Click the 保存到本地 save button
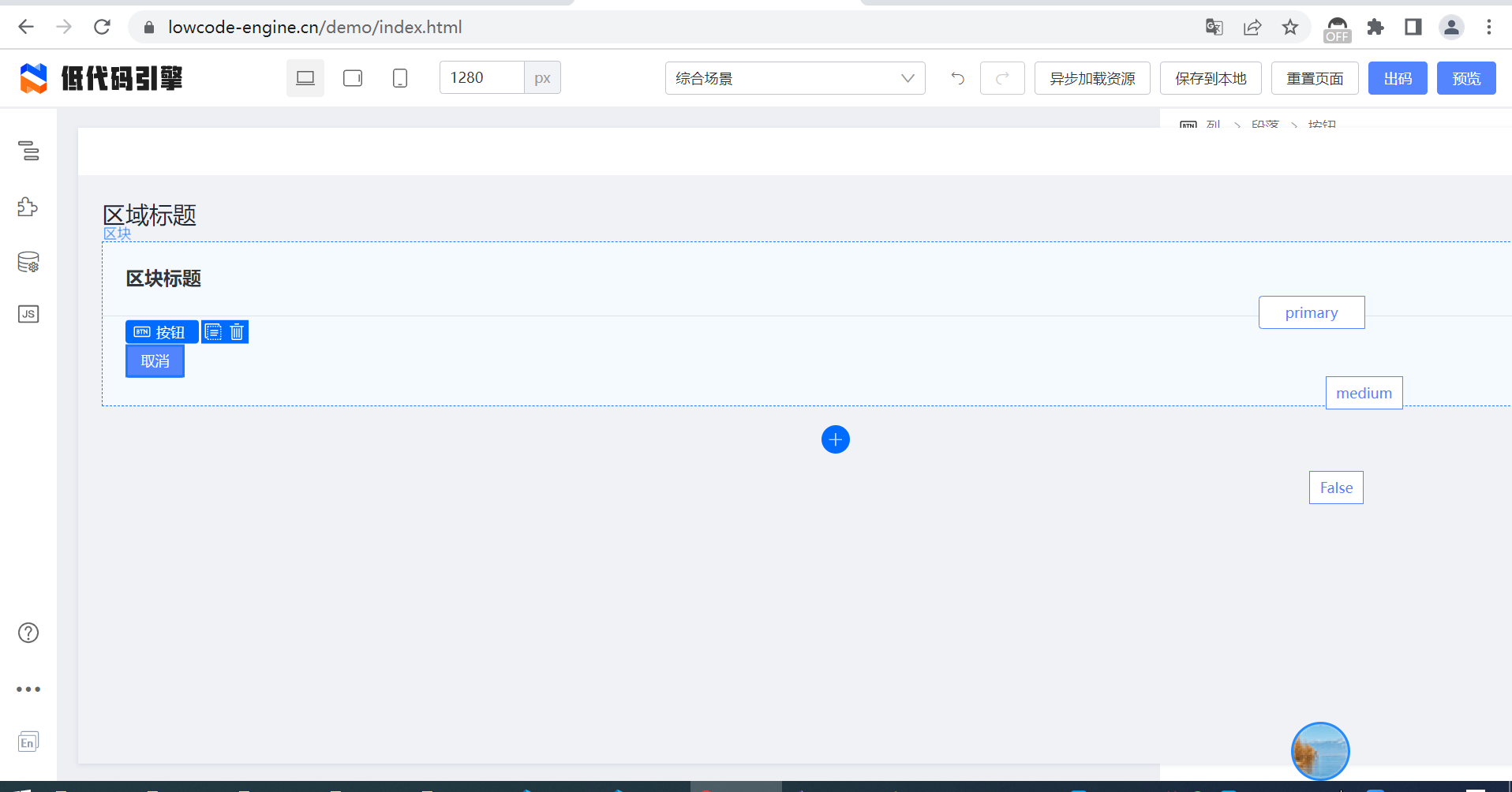Viewport: 1512px width, 792px height. tap(1210, 78)
